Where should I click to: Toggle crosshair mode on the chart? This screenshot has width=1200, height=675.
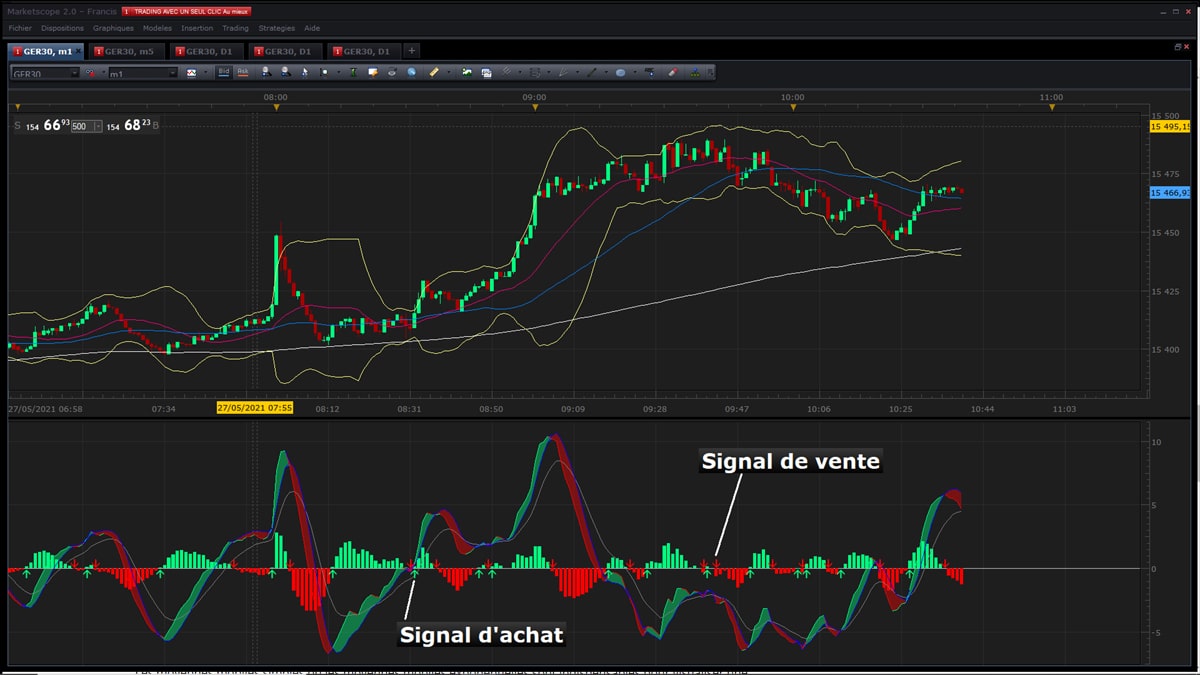coord(324,72)
